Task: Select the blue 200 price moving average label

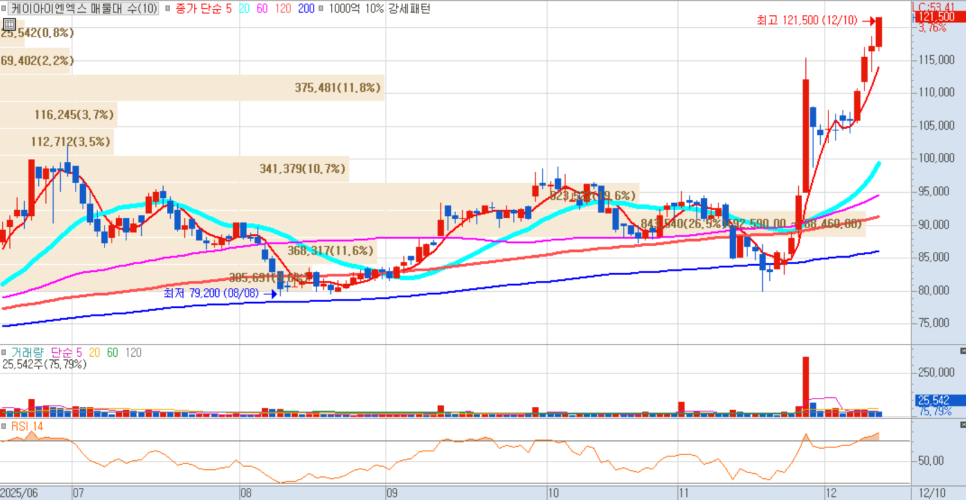Action: [x=306, y=9]
